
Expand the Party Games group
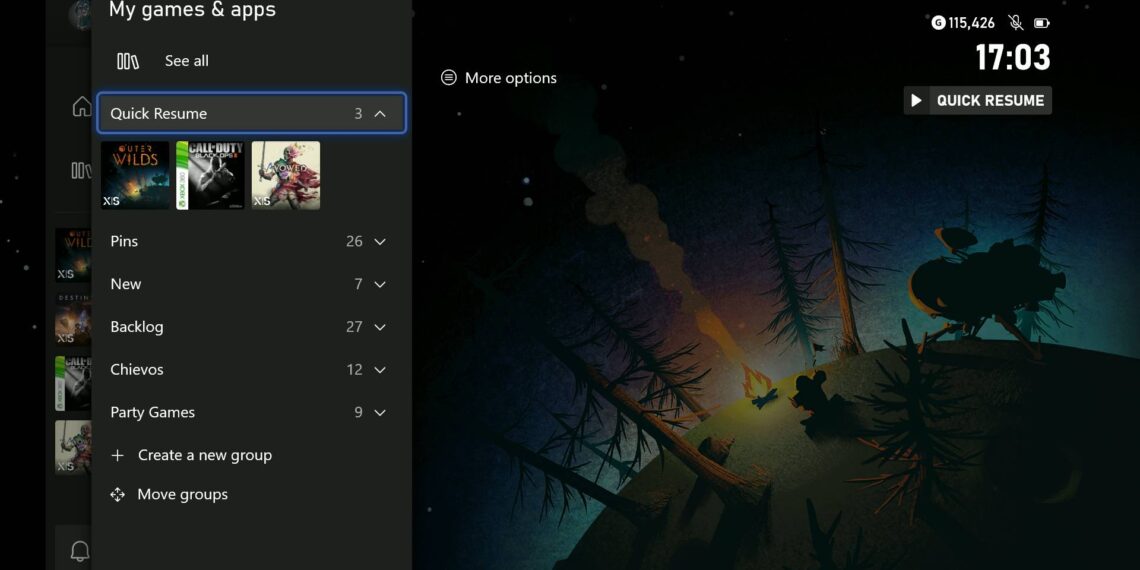pos(380,413)
